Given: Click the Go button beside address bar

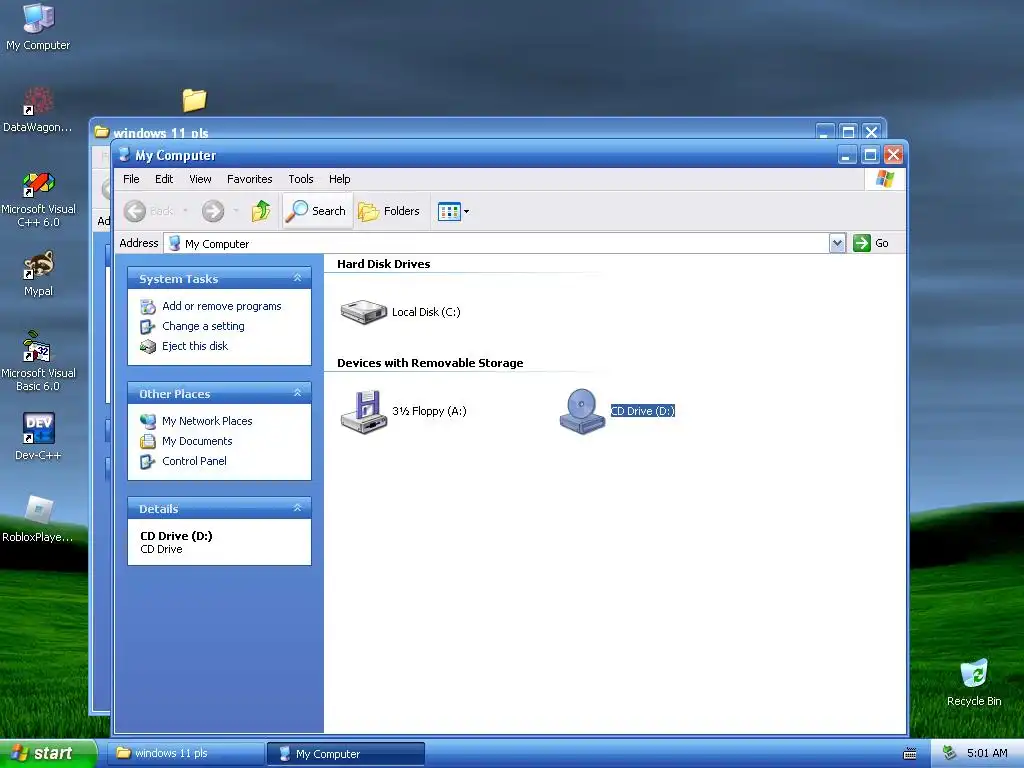Looking at the screenshot, I should (x=871, y=243).
